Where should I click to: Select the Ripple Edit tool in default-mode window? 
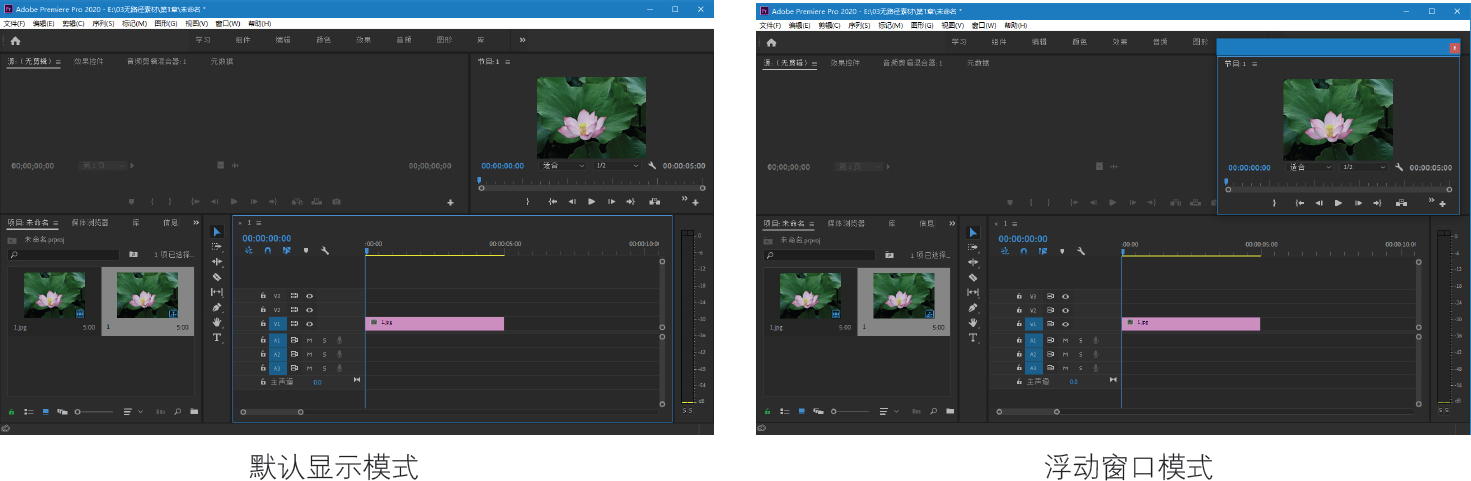(x=217, y=262)
